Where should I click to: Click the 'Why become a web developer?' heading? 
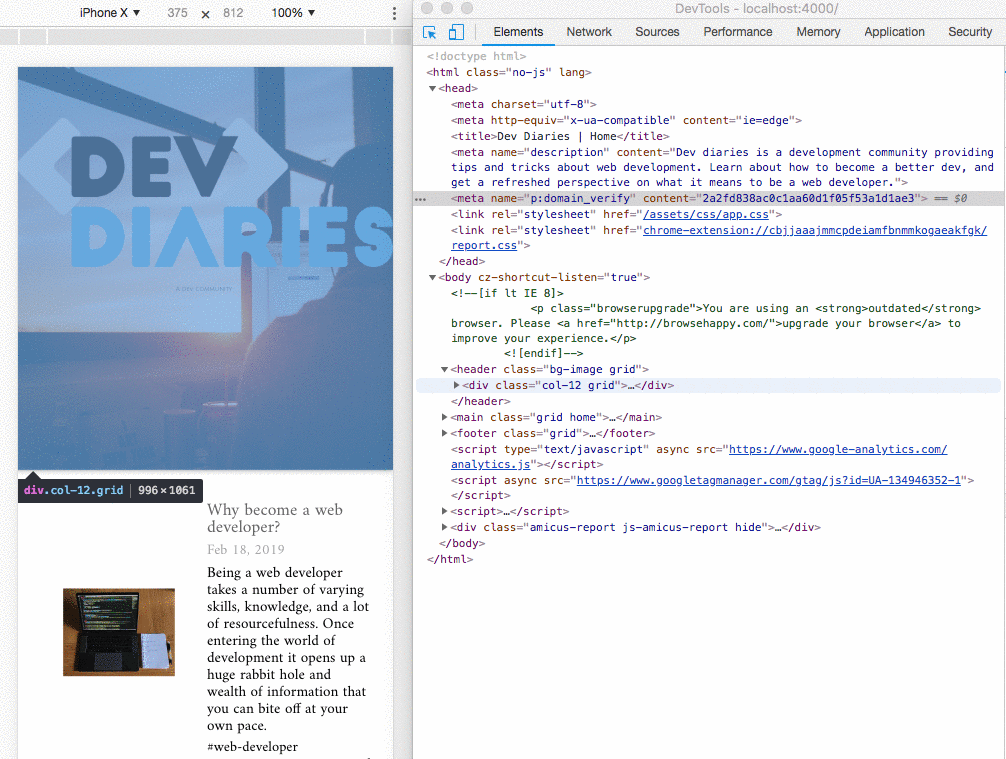click(x=275, y=518)
